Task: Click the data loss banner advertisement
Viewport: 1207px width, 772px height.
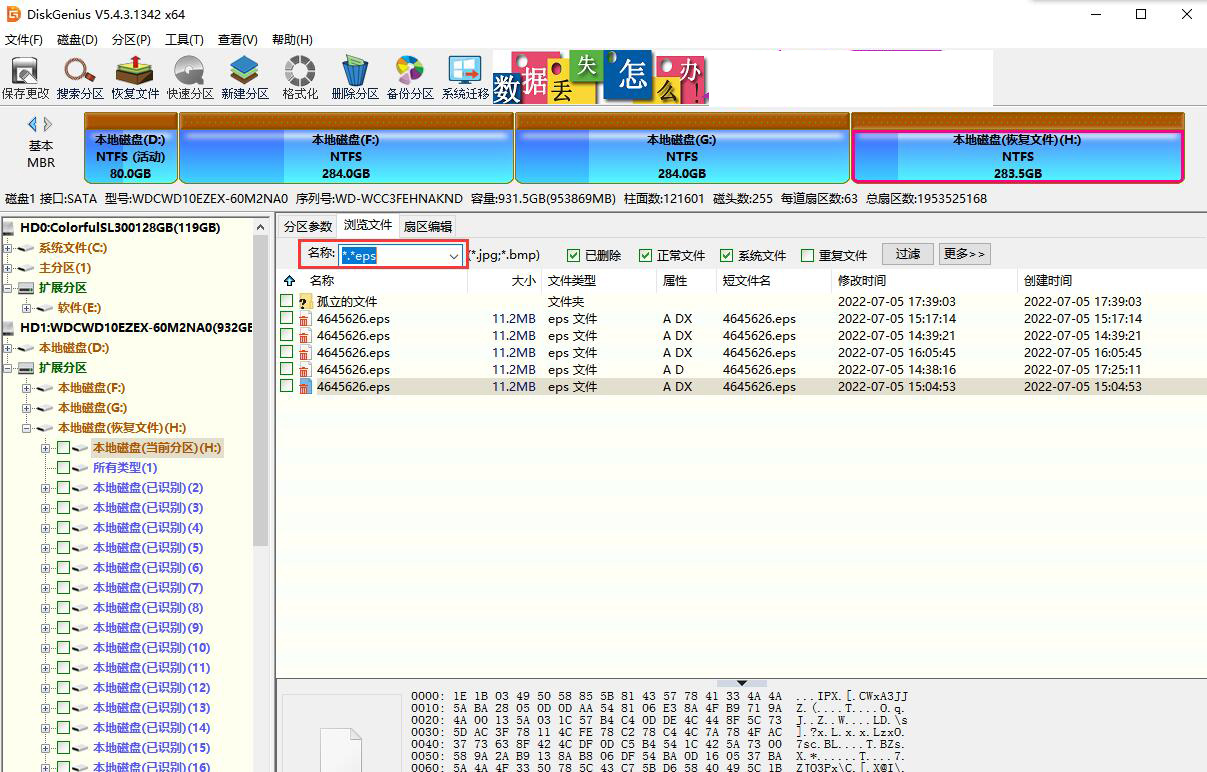Action: (x=600, y=78)
